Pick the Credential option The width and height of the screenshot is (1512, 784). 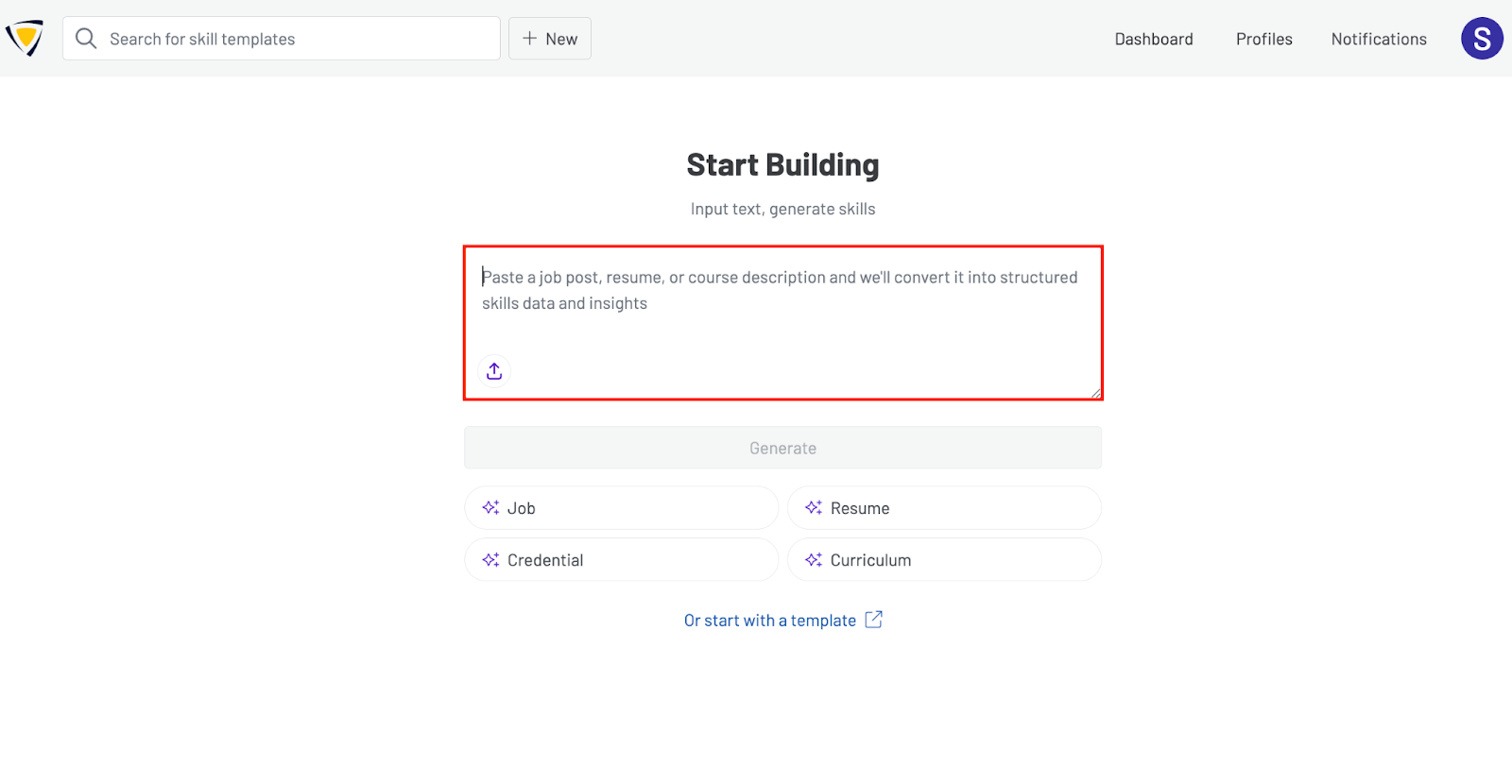point(621,560)
